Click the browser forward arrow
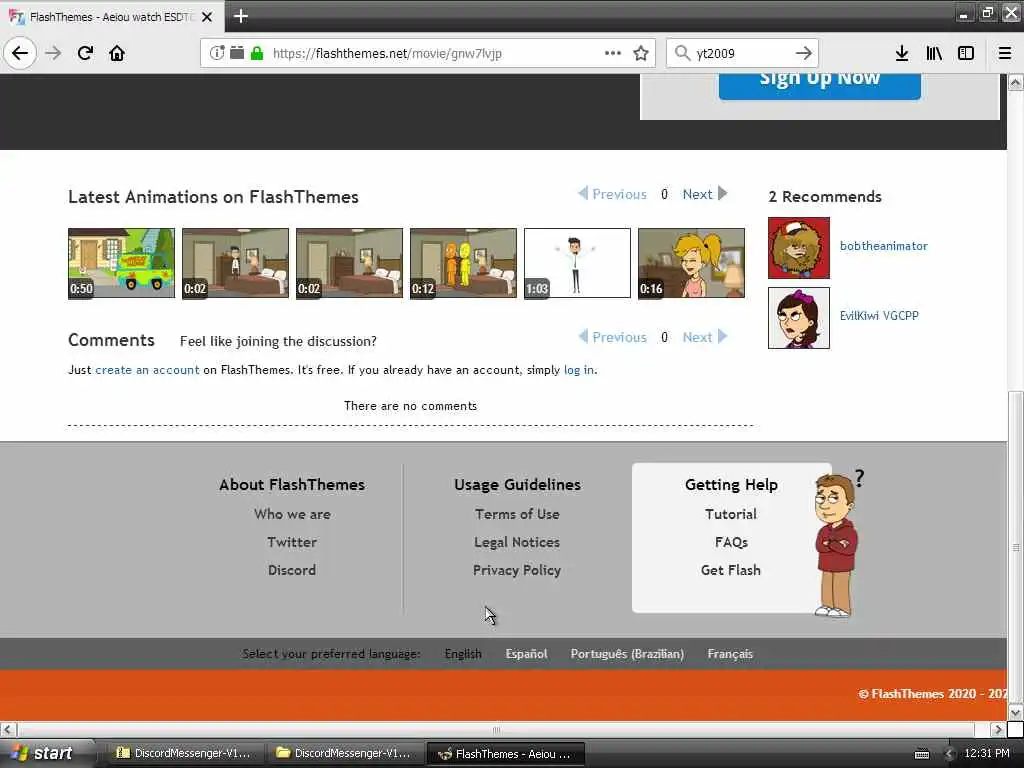Screen dimensions: 1024x768 [53, 53]
